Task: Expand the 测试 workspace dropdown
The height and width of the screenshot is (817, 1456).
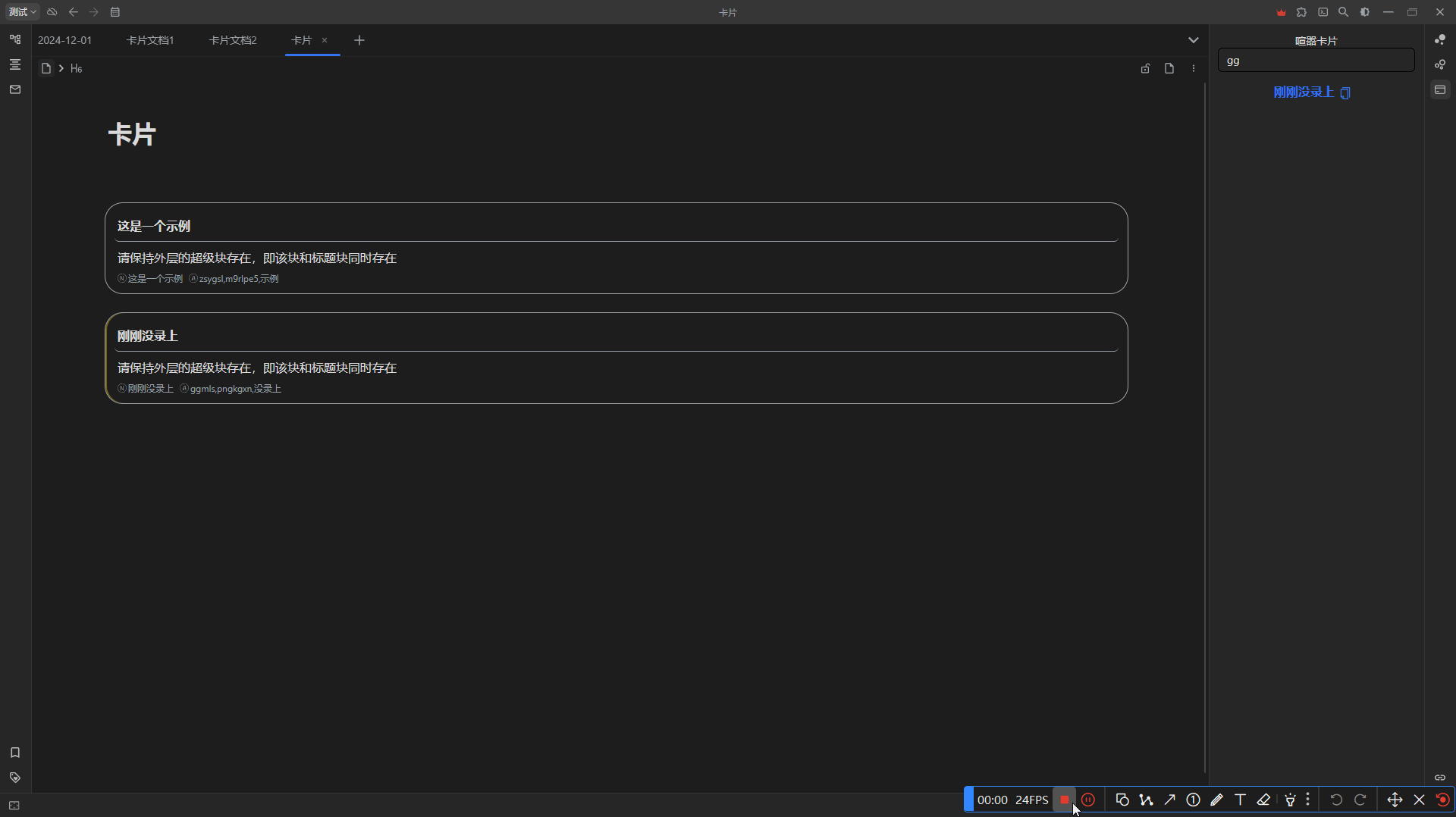Action: click(x=23, y=12)
